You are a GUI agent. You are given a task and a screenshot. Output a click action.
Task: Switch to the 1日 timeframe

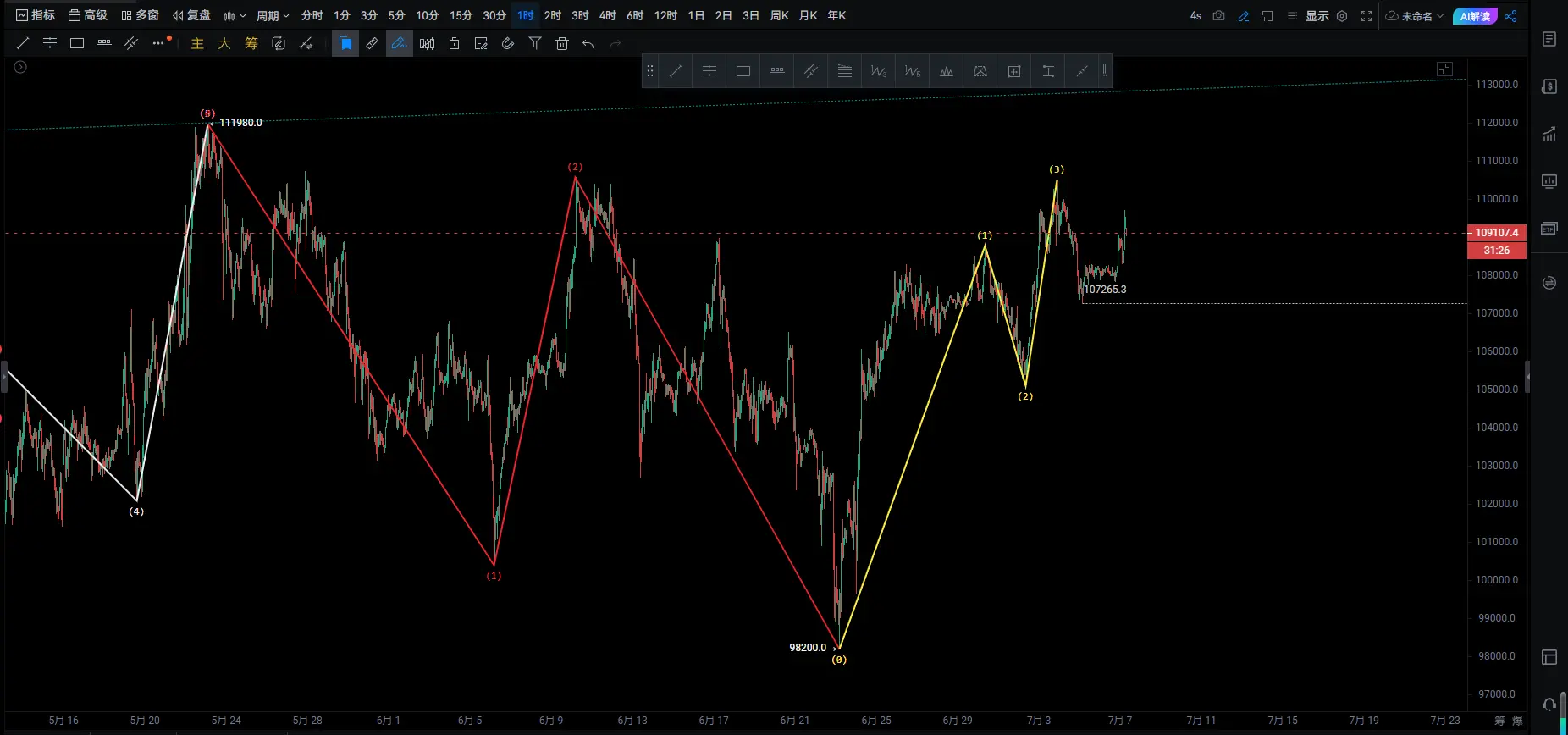click(x=696, y=15)
